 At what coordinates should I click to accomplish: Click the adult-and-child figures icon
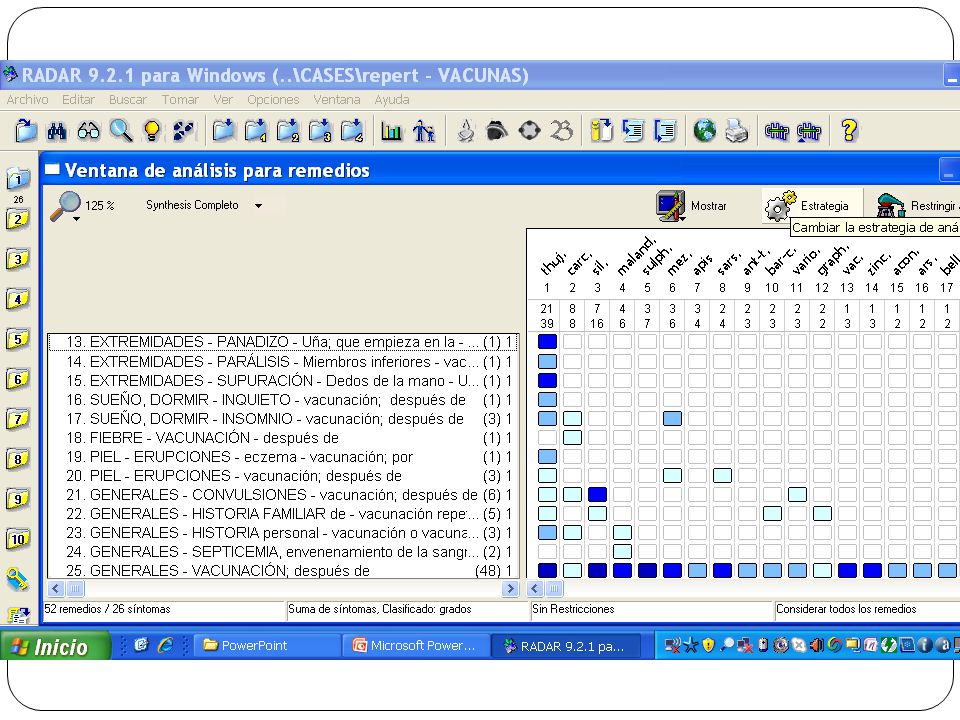424,131
